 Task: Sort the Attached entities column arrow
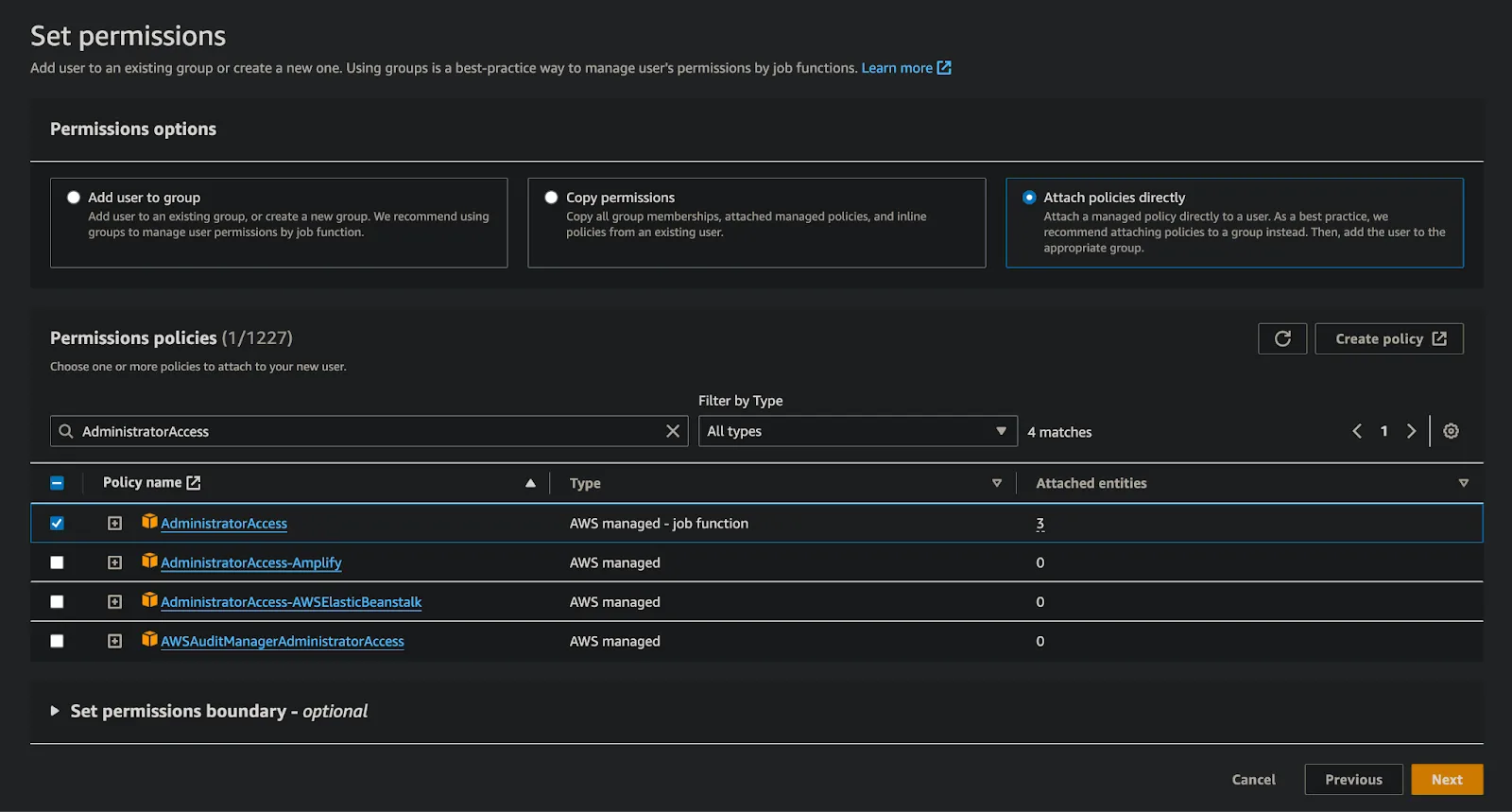1464,483
